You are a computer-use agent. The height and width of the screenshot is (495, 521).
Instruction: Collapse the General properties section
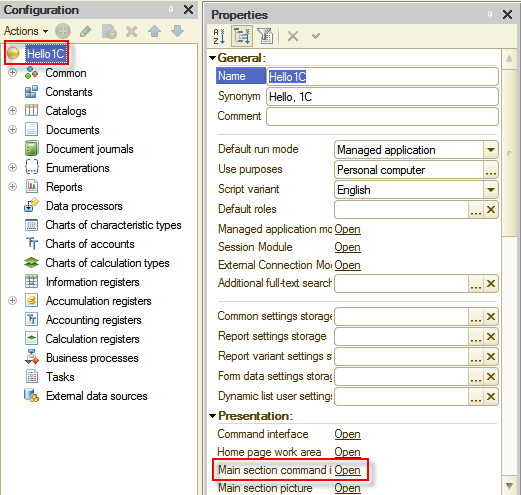point(212,58)
